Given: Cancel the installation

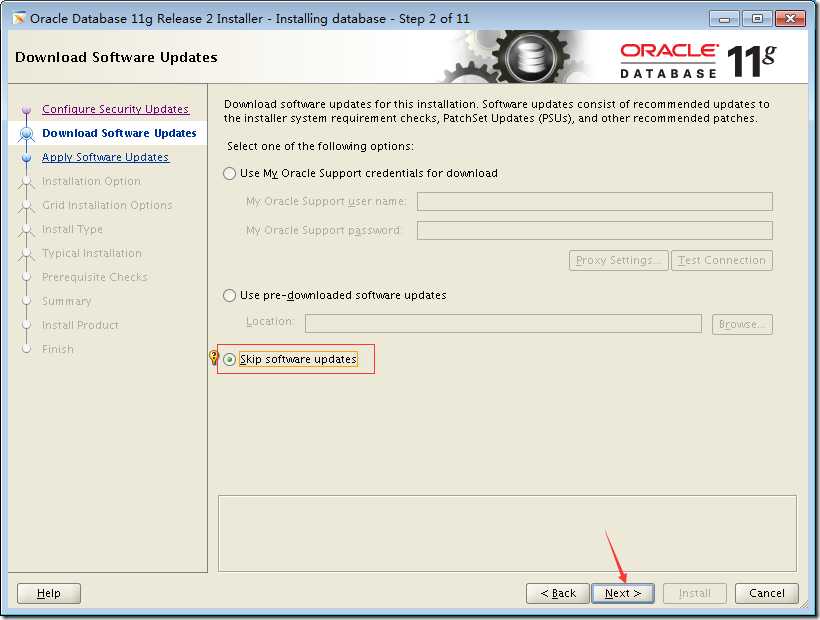Looking at the screenshot, I should [x=767, y=593].
